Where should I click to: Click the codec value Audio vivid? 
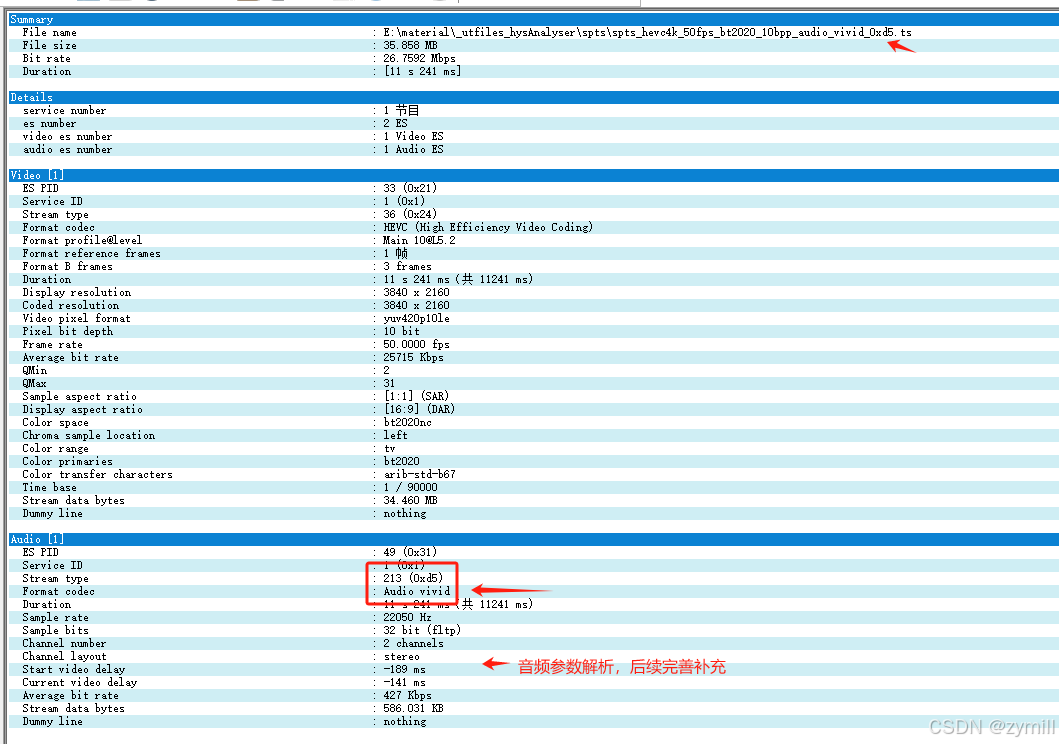pyautogui.click(x=416, y=591)
